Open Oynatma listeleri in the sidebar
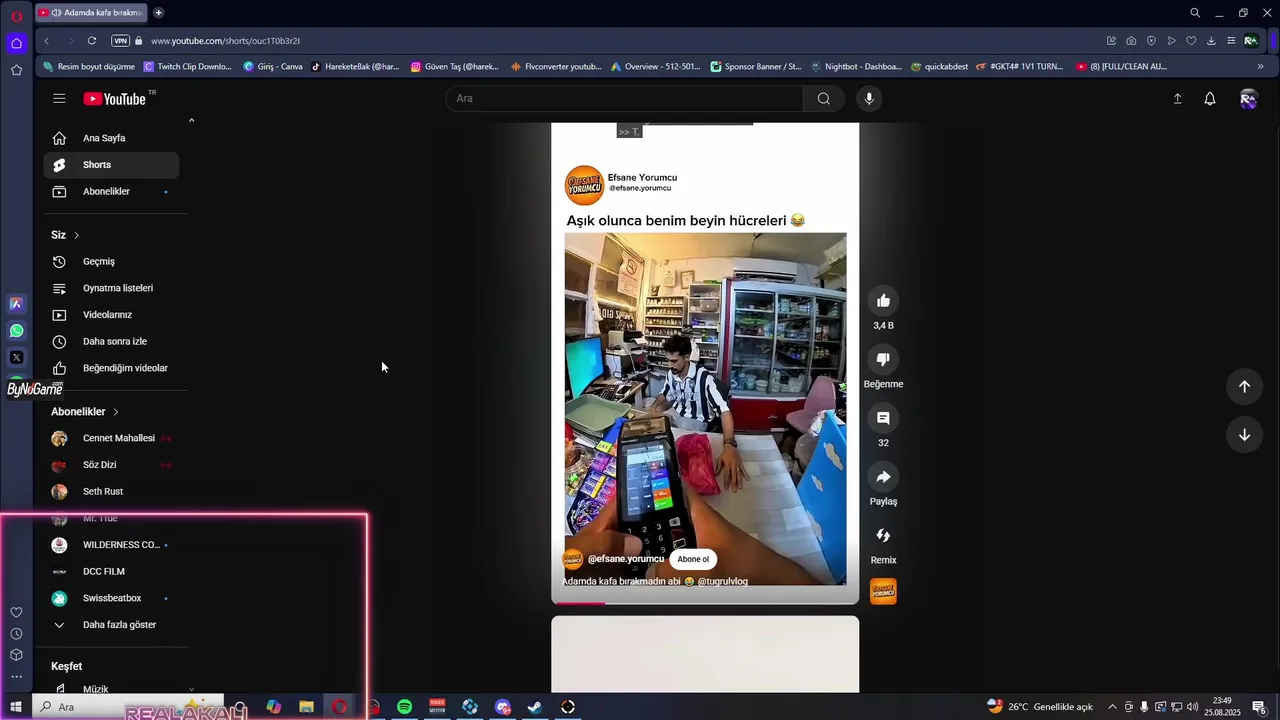 coord(111,288)
